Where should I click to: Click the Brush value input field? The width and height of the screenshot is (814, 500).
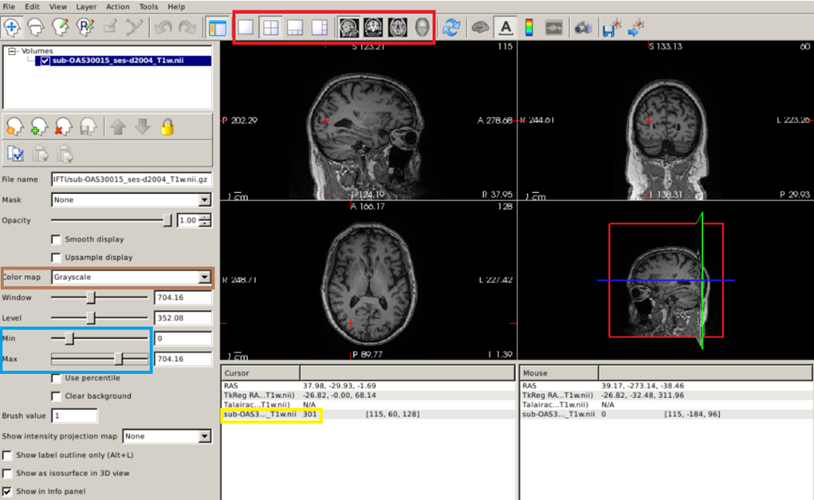click(x=74, y=416)
